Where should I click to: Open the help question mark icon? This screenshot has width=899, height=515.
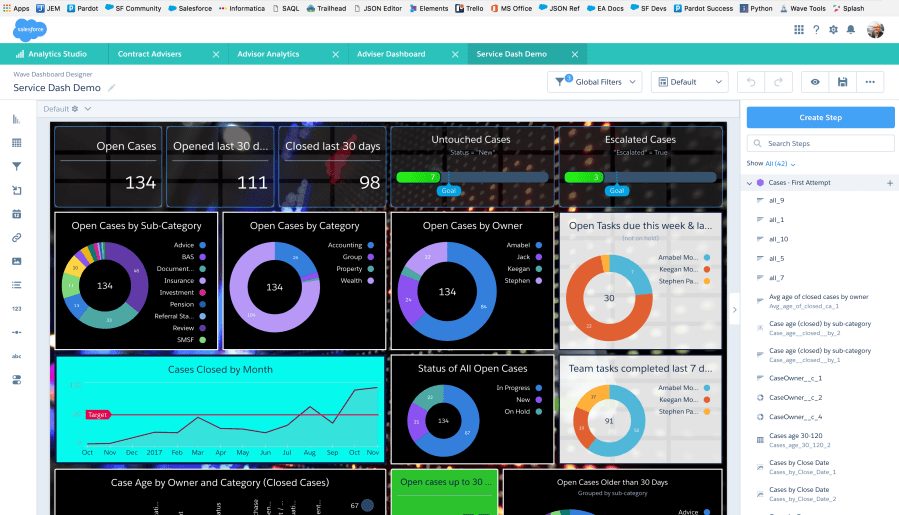tap(816, 29)
